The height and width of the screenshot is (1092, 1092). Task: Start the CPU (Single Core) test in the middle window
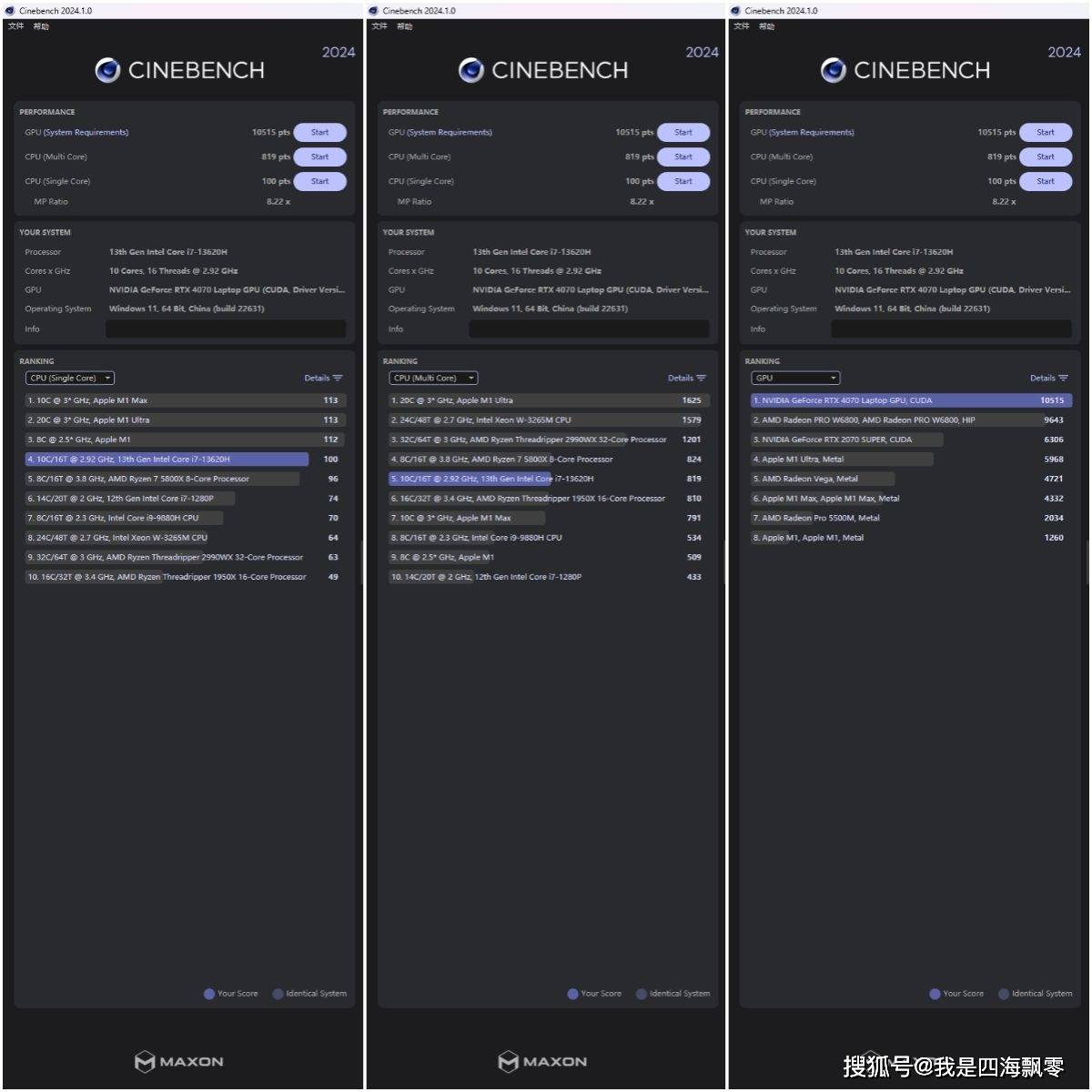[683, 182]
